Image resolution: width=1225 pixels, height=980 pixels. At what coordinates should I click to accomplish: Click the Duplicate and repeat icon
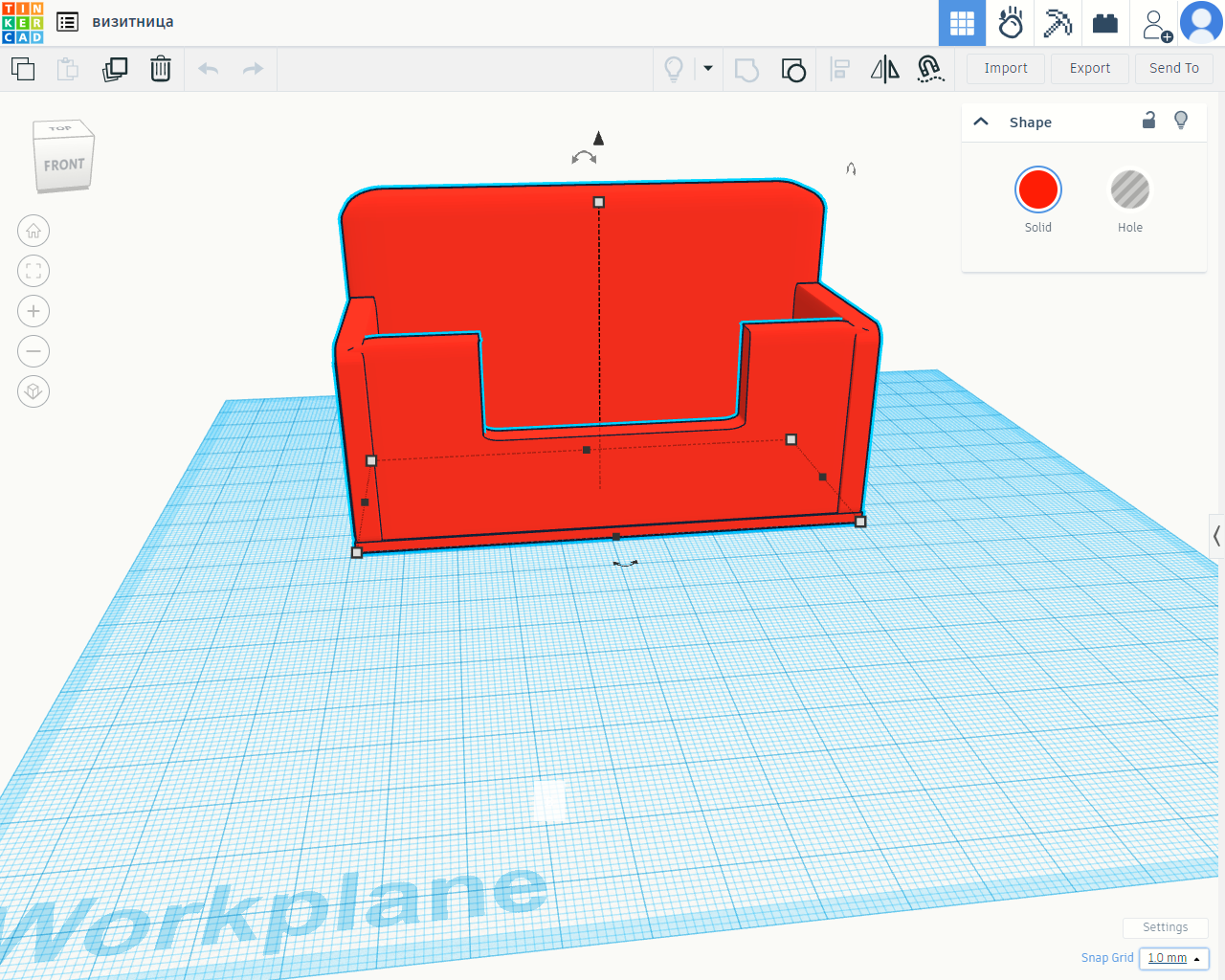115,69
